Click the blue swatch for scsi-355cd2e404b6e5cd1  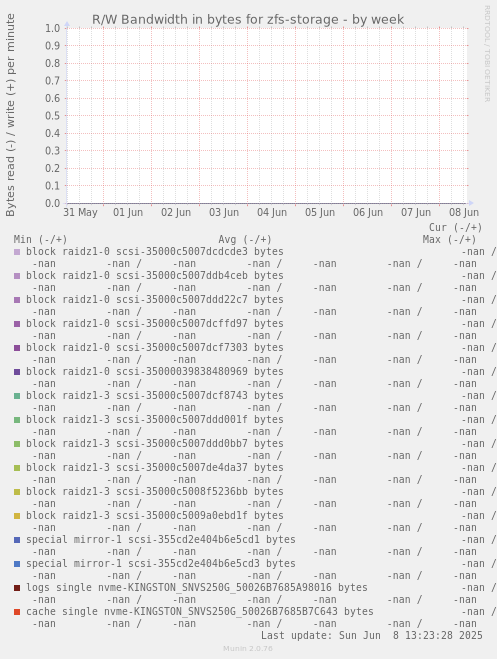[17, 540]
